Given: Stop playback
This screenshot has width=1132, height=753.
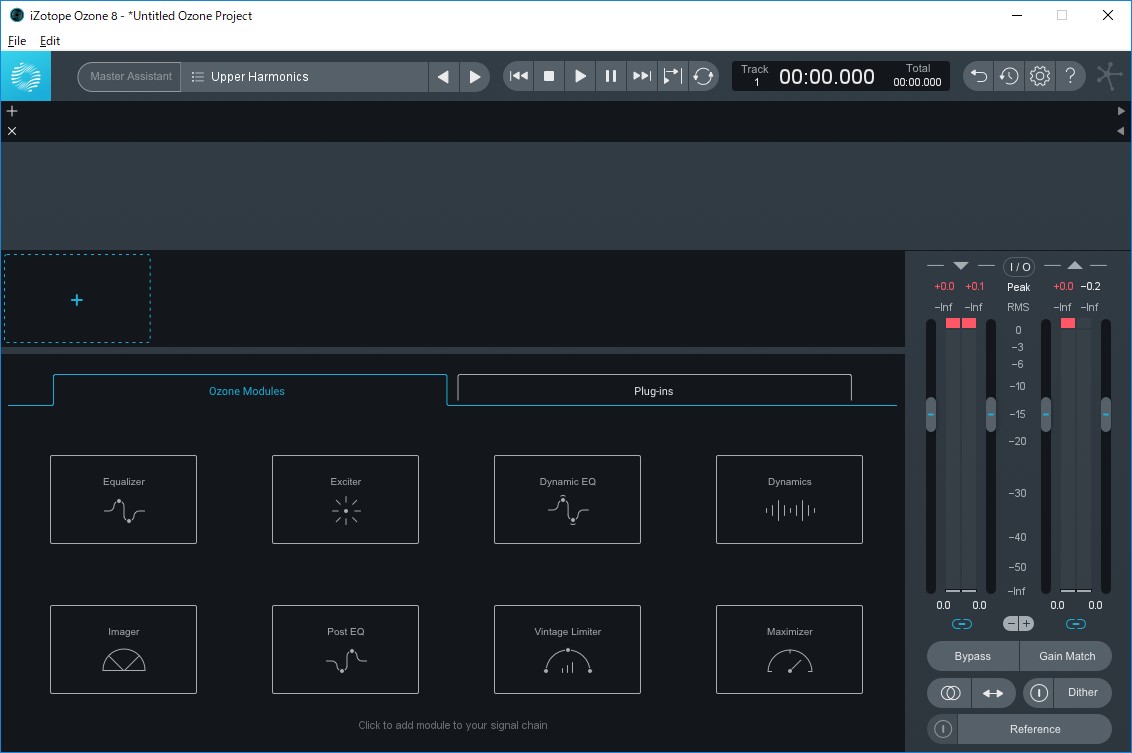Looking at the screenshot, I should tap(549, 76).
